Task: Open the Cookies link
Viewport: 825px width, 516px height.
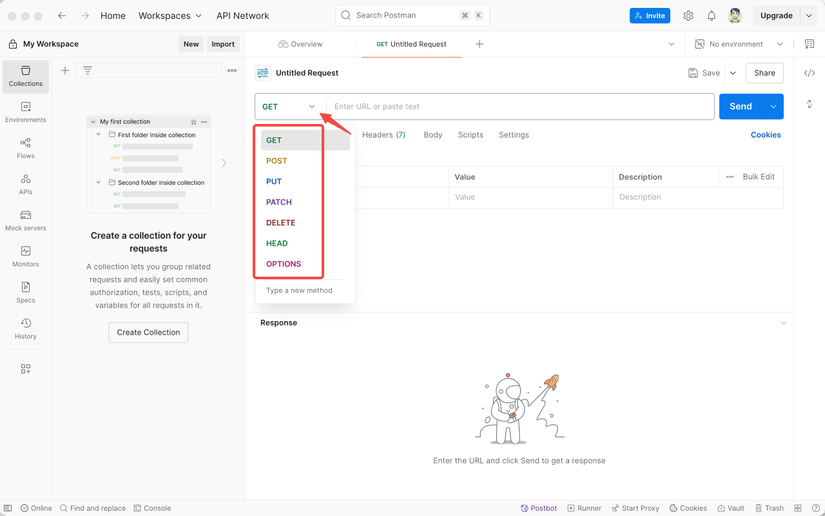Action: pyautogui.click(x=766, y=135)
